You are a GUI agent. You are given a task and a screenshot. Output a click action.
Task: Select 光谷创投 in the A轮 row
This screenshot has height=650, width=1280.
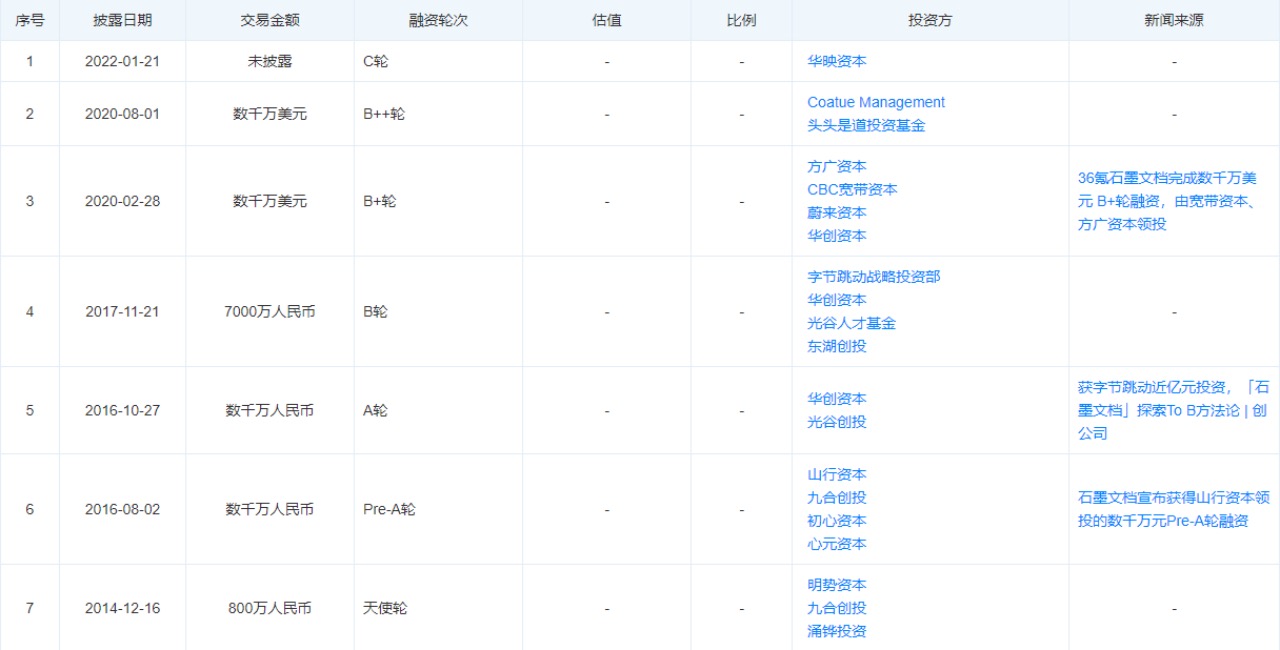[837, 422]
